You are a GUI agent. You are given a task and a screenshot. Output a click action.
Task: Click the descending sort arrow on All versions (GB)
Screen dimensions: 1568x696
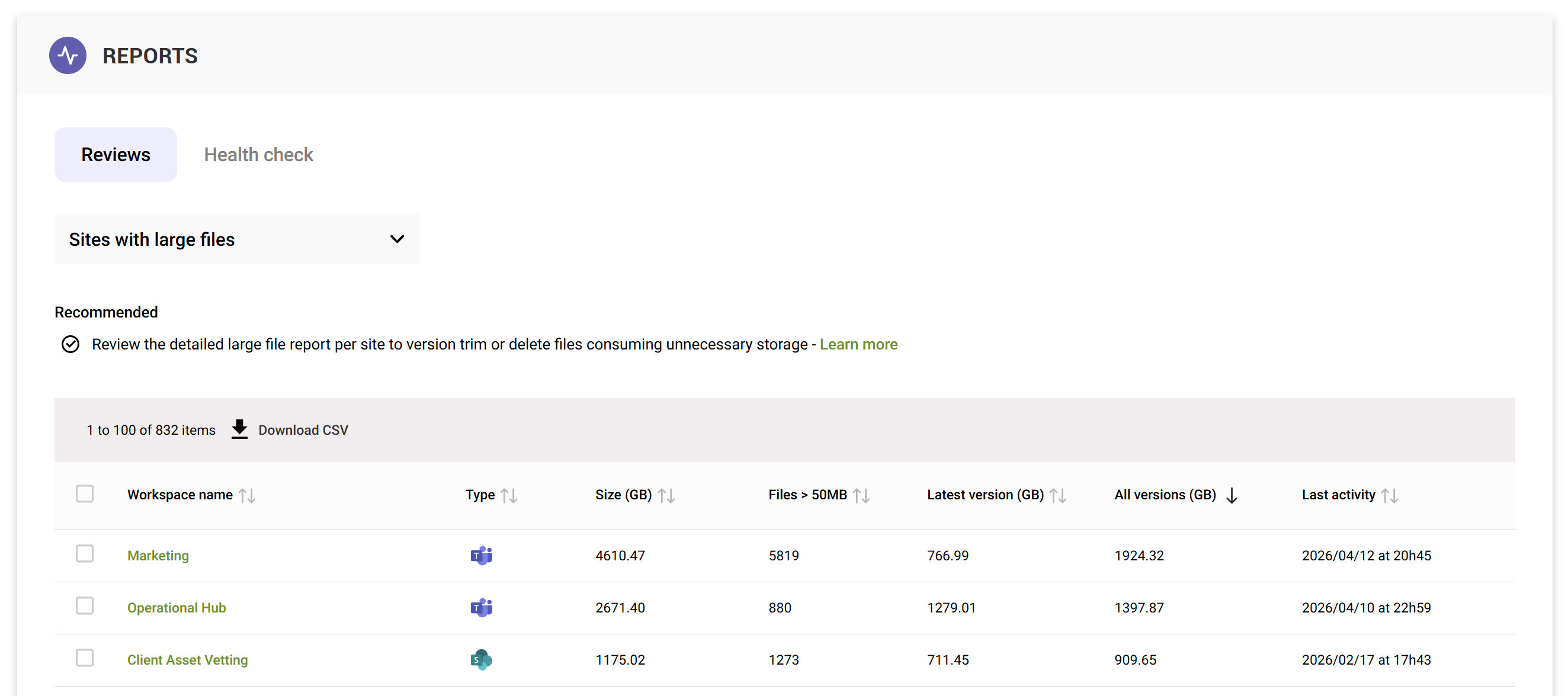point(1232,495)
